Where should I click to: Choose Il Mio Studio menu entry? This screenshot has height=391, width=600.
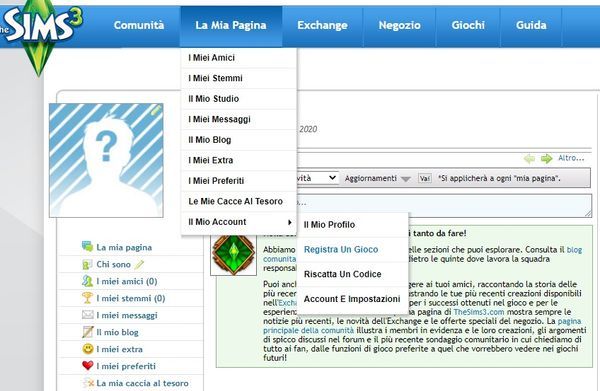click(x=239, y=99)
